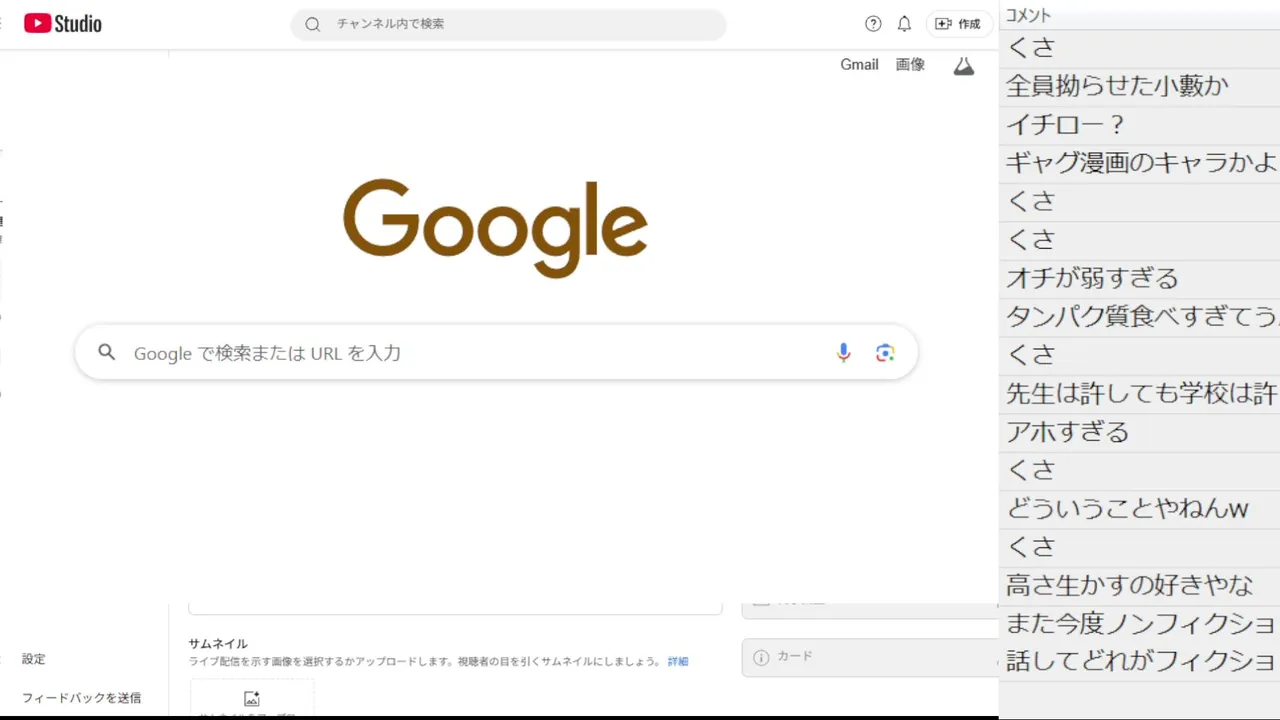Click the magnifier icon in Google search box
Viewport: 1280px width, 720px height.
coord(107,352)
